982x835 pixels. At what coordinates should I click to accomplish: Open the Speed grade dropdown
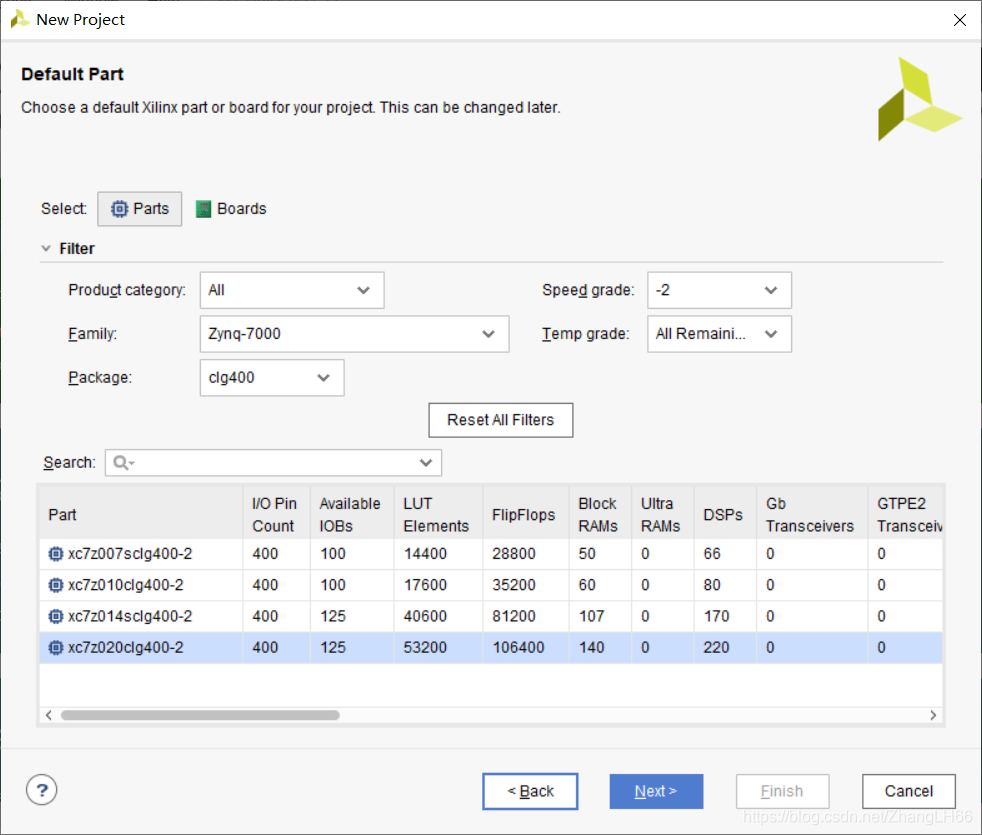(719, 290)
